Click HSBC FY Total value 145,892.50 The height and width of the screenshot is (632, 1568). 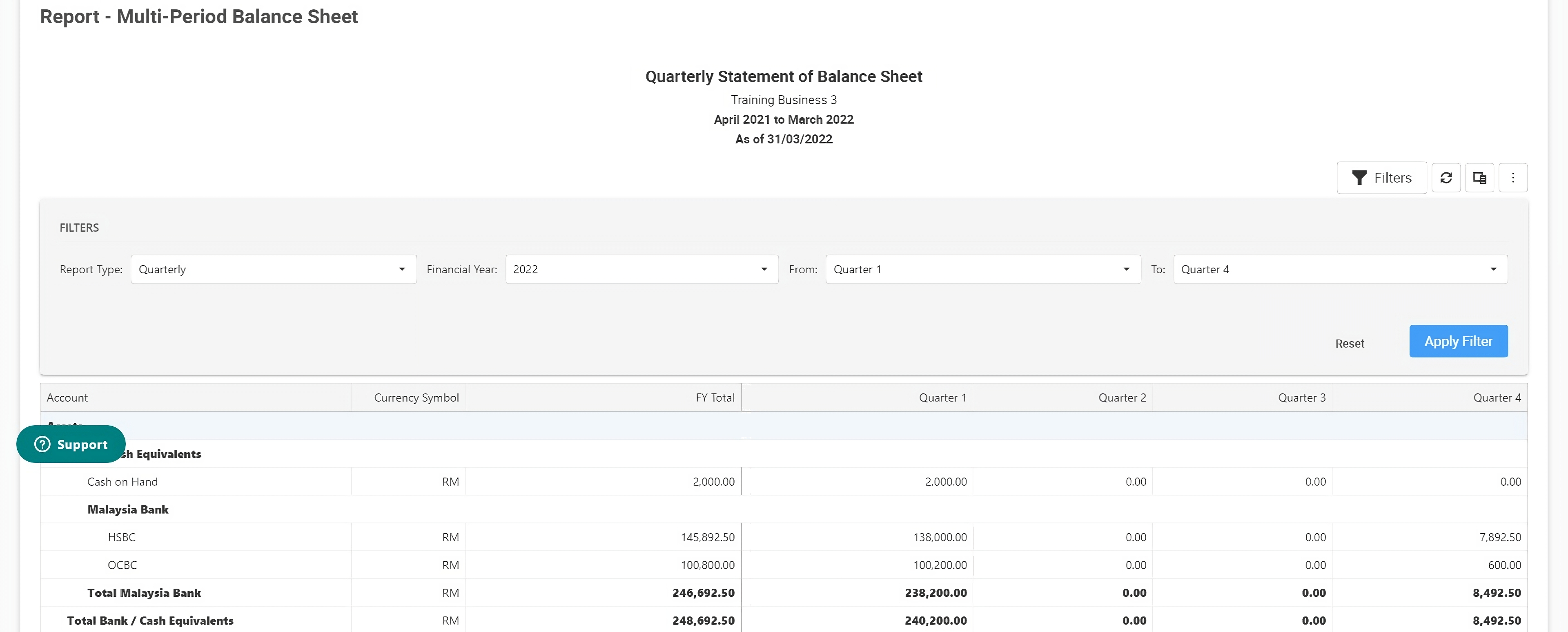(707, 538)
